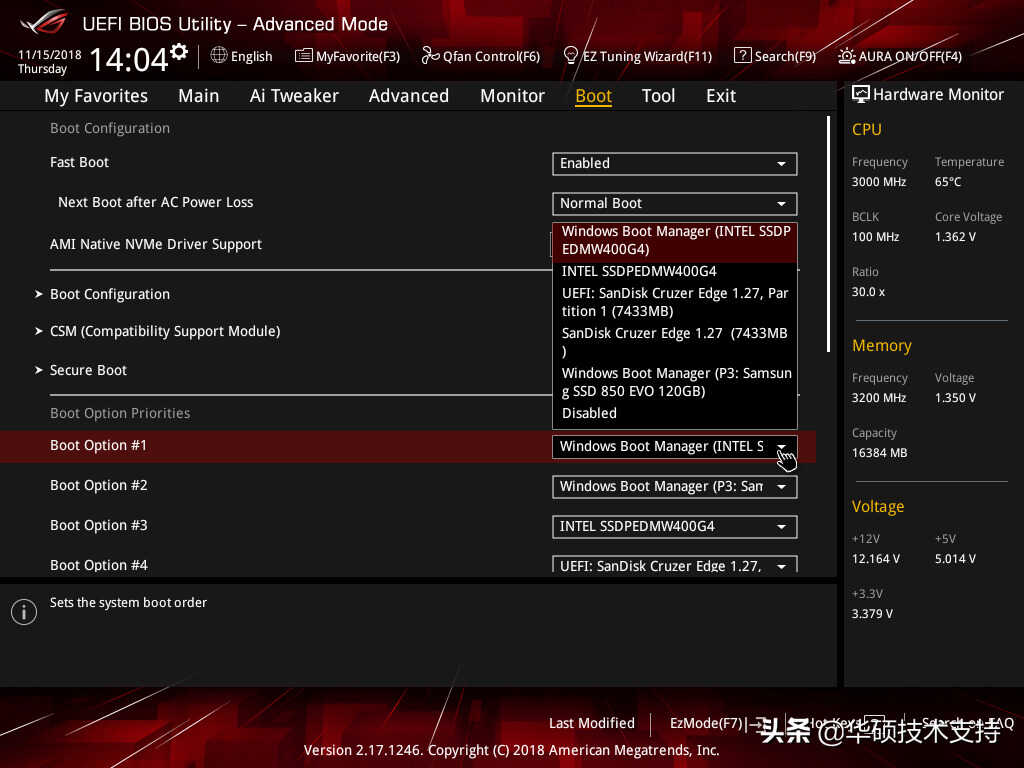Click the AURA light icon

[x=846, y=56]
